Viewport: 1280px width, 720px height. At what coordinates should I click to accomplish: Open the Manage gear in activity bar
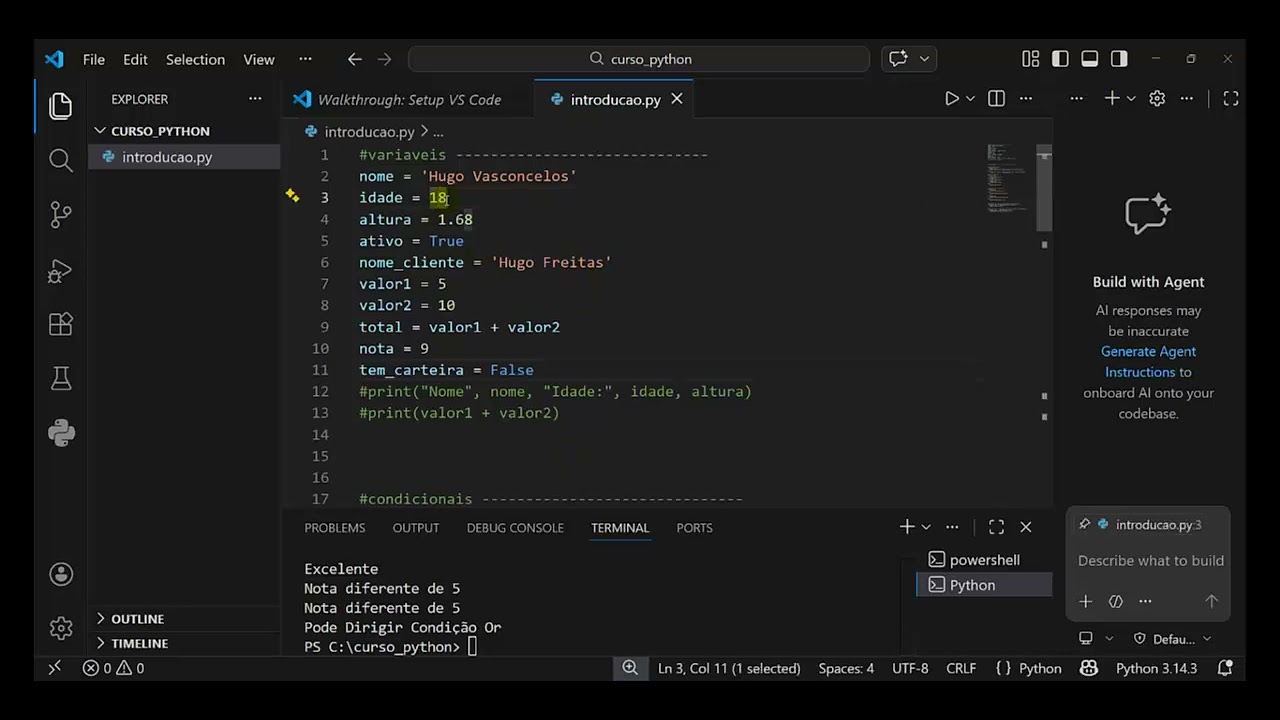(61, 628)
